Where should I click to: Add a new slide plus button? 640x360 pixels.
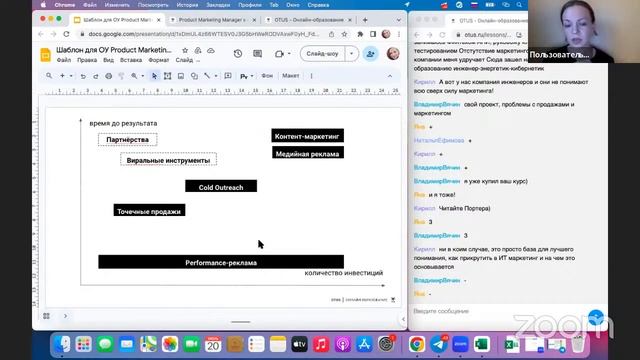click(x=62, y=76)
